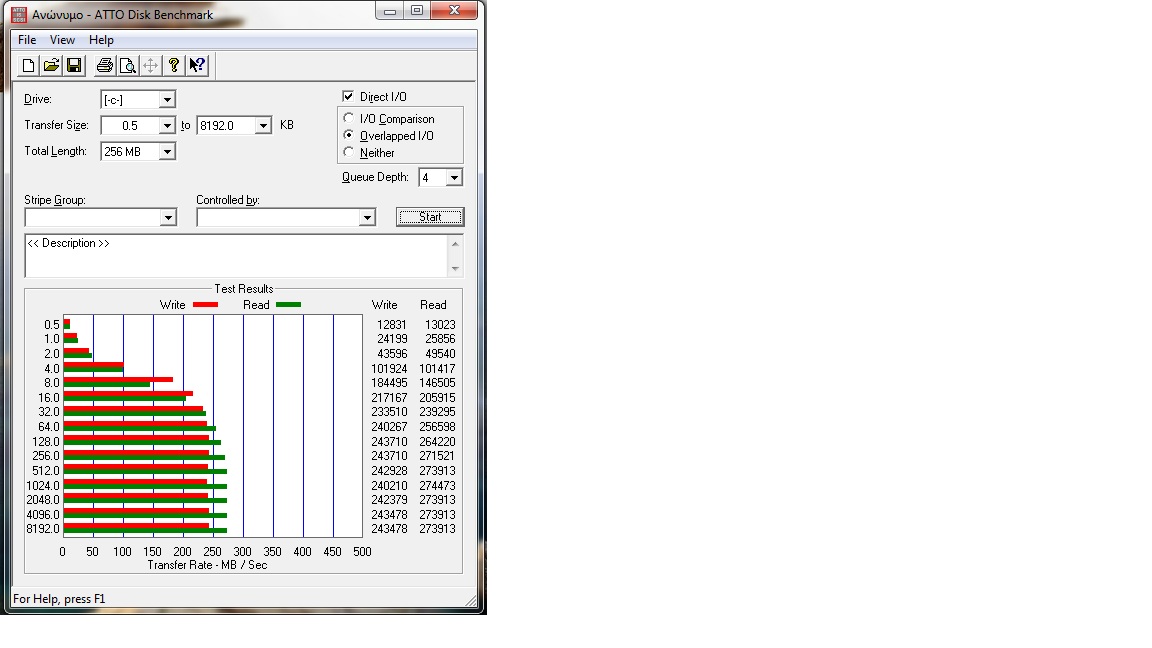This screenshot has height=648, width=1152.
Task: Click the read value 256598
Action: point(437,427)
